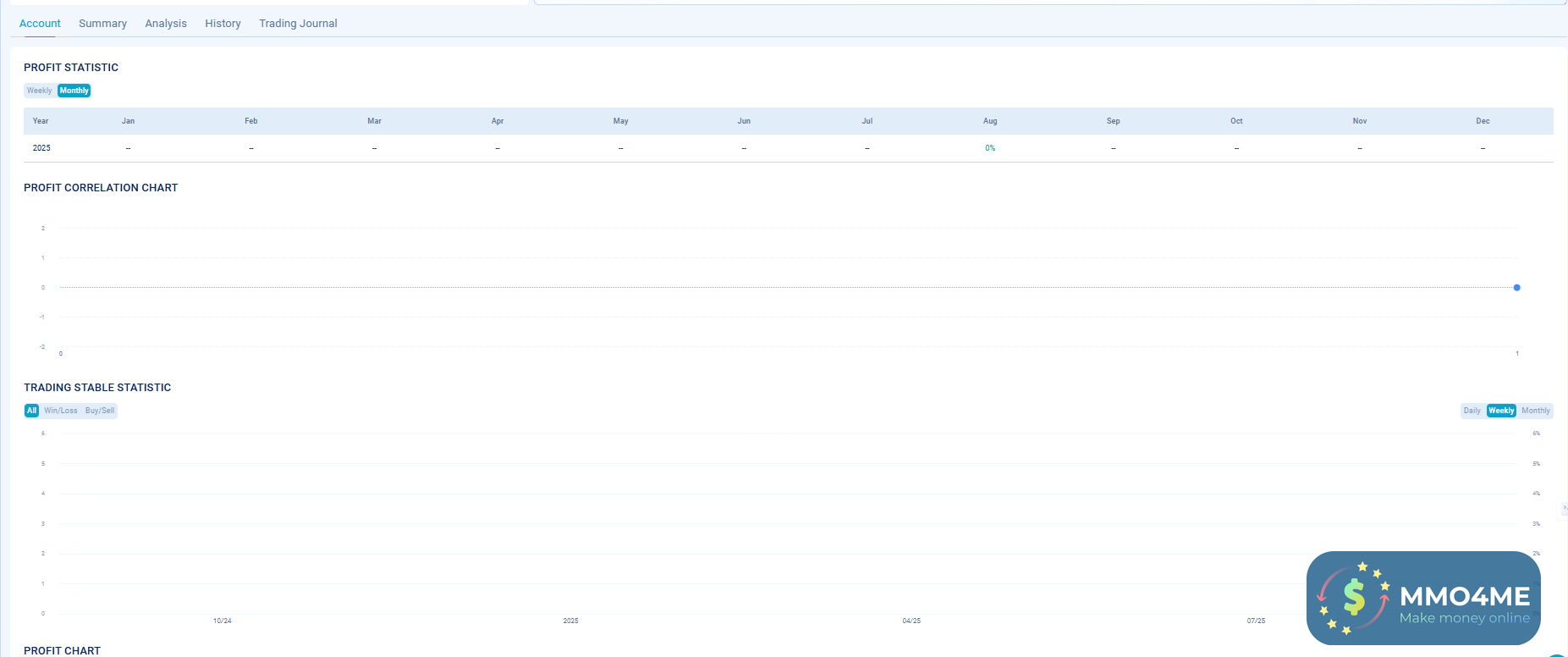Viewport: 1568px width, 657px height.
Task: Switch Profit Statistic to Weekly view
Action: coord(40,91)
